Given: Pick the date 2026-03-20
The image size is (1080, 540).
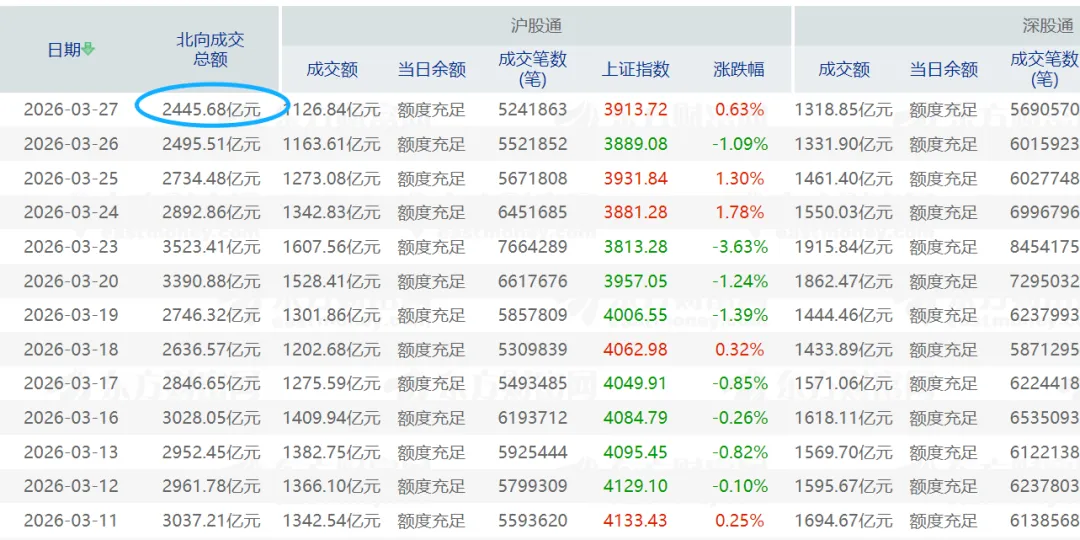Looking at the screenshot, I should click(x=71, y=281).
